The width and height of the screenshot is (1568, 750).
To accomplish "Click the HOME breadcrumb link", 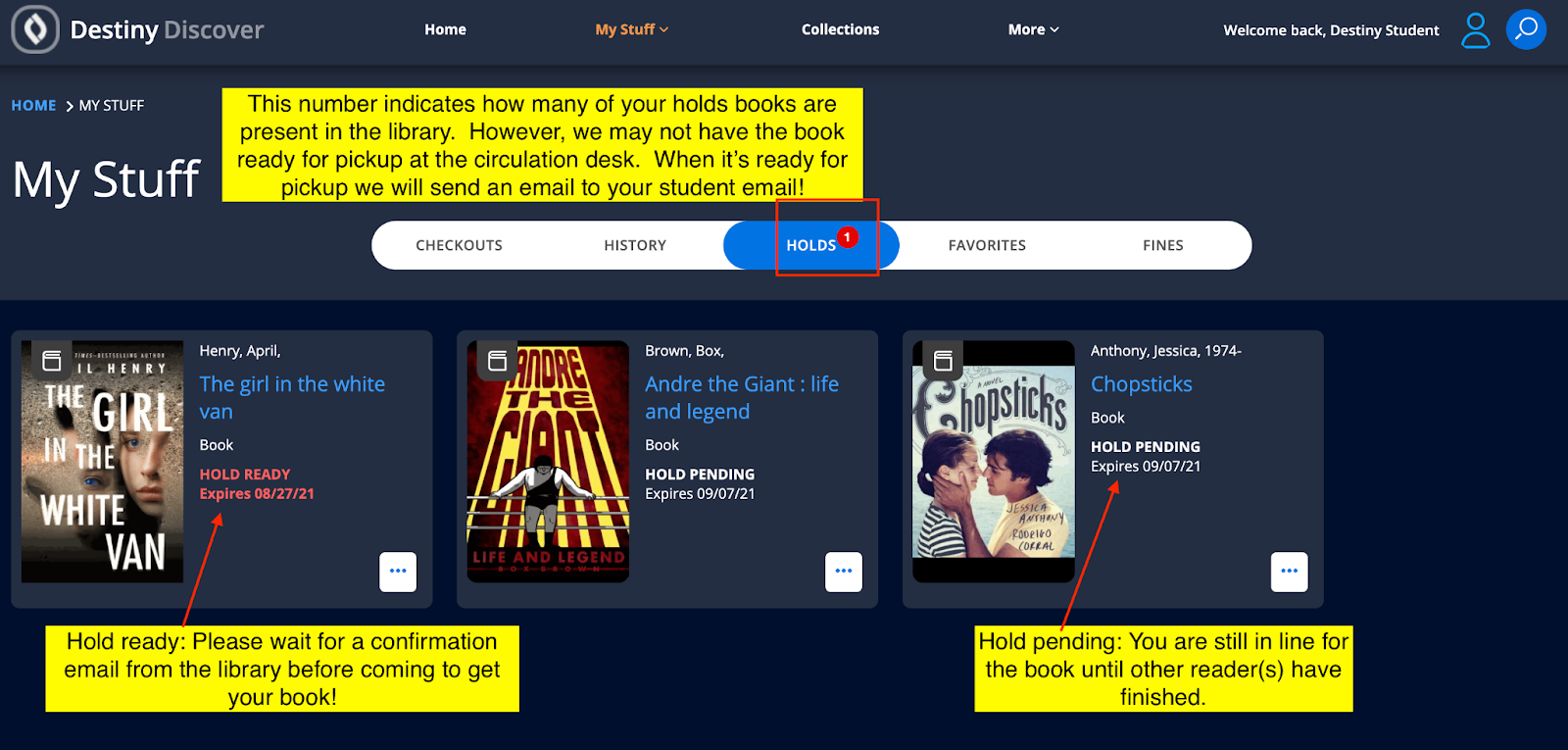I will (x=33, y=105).
